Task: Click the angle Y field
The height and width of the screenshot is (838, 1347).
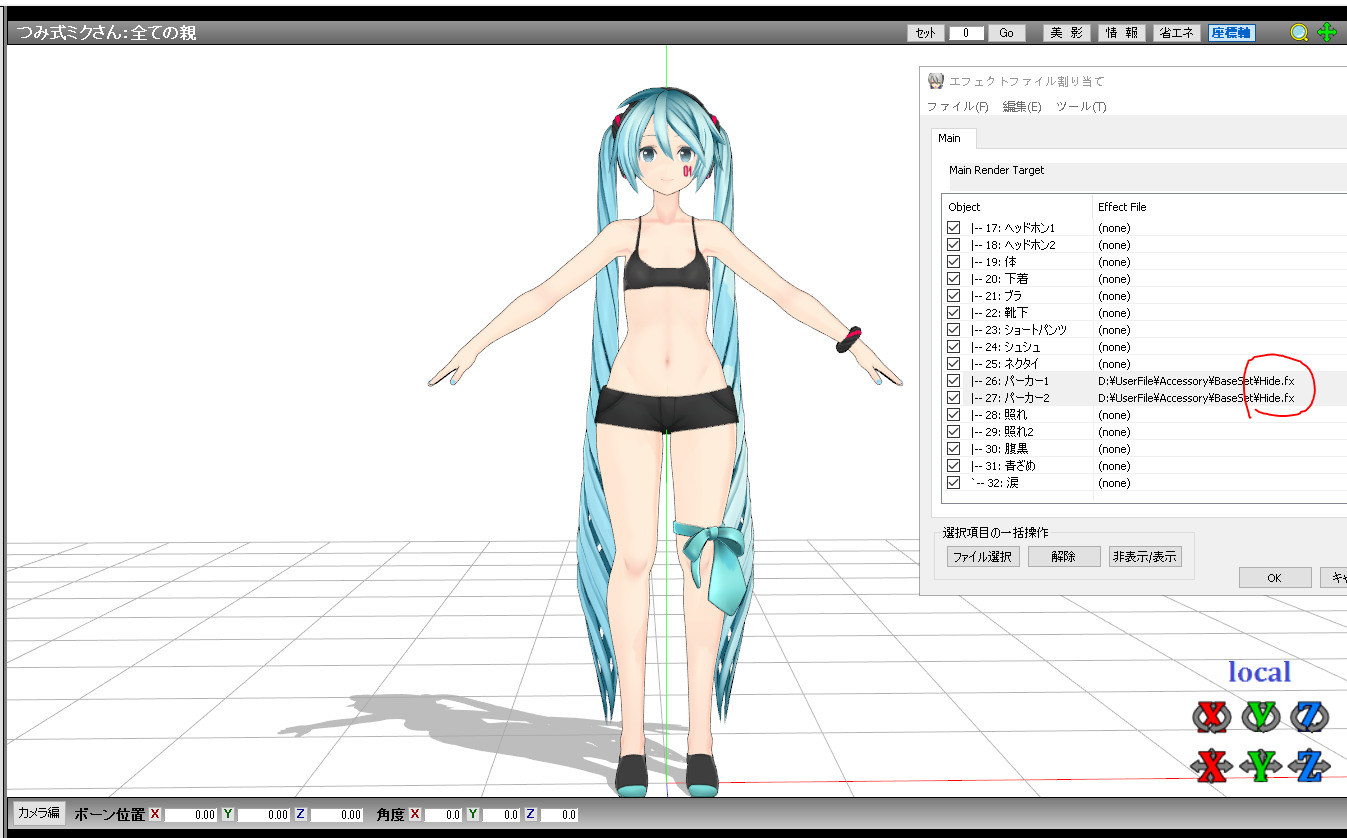Action: [x=501, y=815]
